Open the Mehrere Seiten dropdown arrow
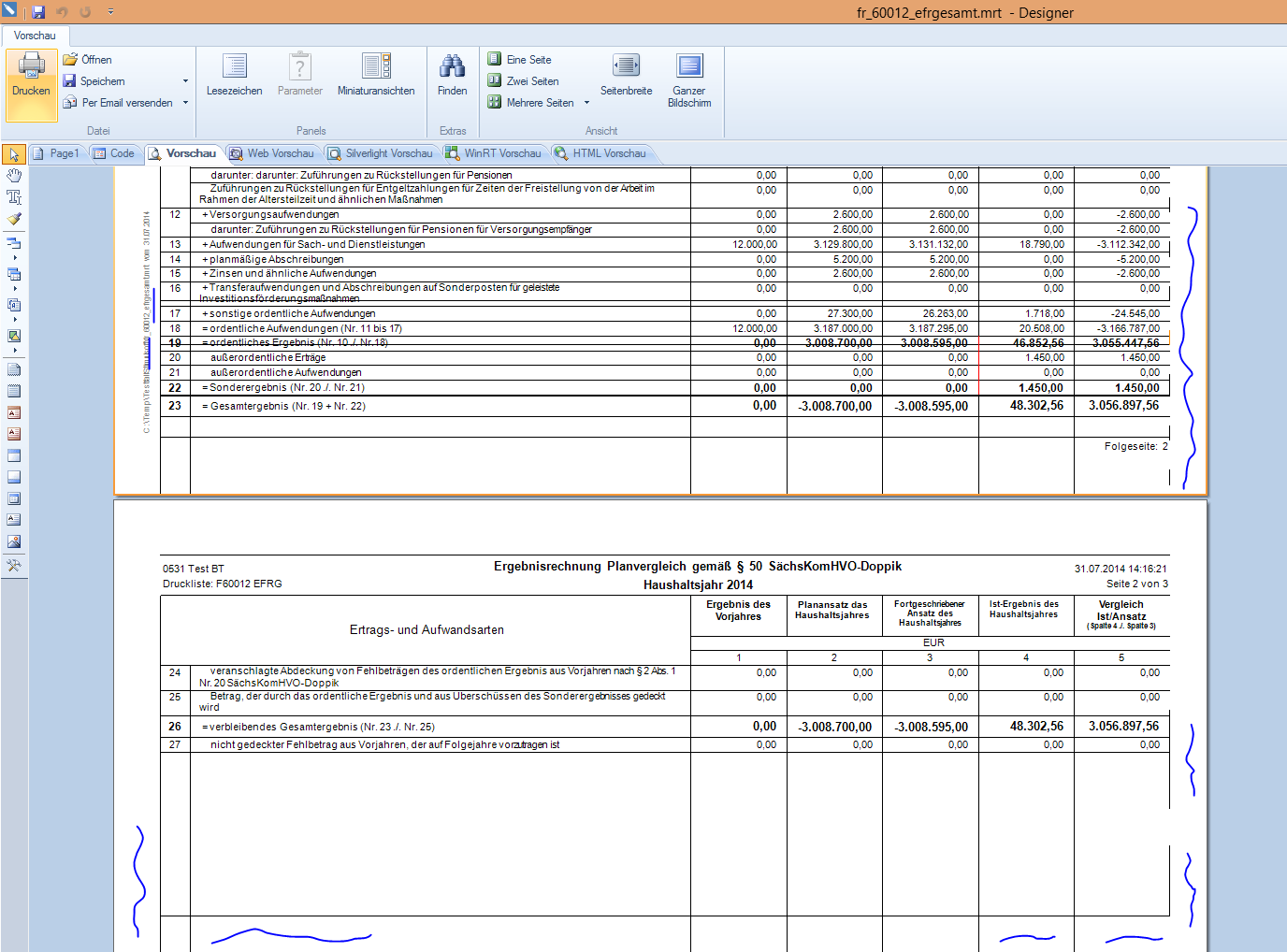This screenshot has height=952, width=1287. (x=586, y=103)
